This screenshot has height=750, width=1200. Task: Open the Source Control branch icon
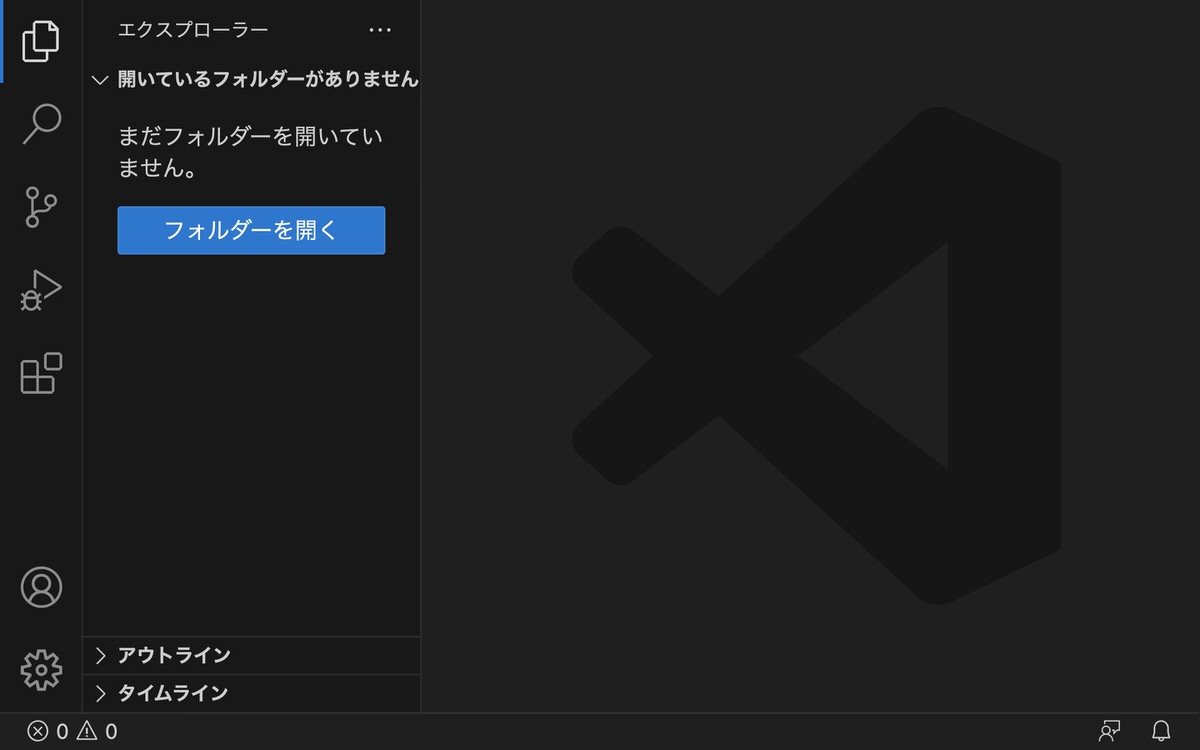pyautogui.click(x=41, y=207)
